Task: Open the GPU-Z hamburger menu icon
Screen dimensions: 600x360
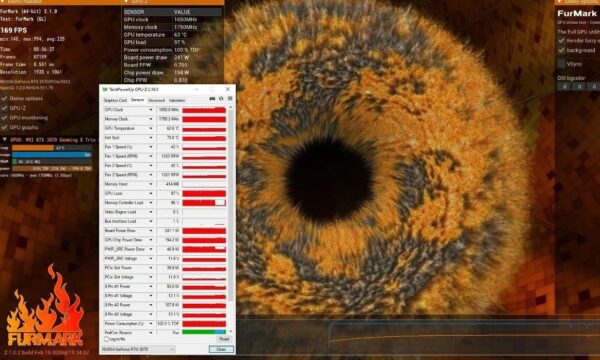Action: tap(230, 99)
